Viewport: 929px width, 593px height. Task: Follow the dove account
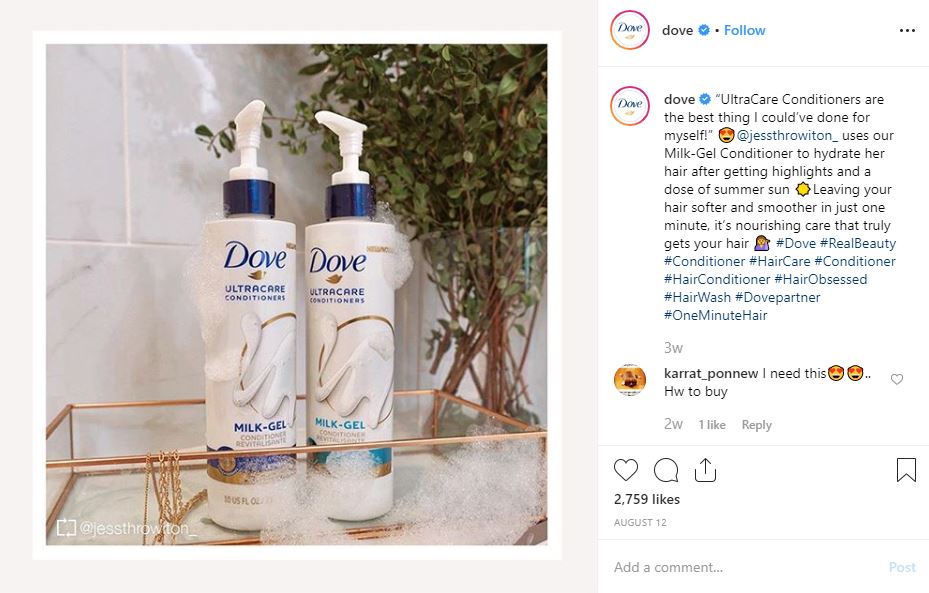click(744, 30)
